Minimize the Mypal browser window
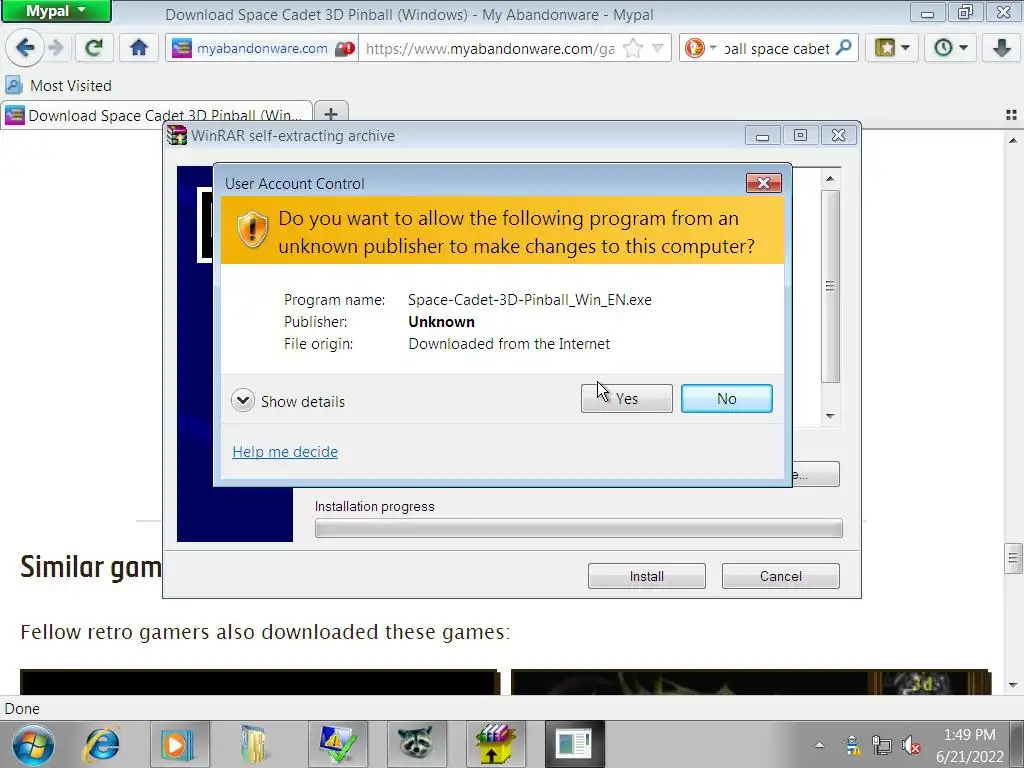 click(927, 12)
